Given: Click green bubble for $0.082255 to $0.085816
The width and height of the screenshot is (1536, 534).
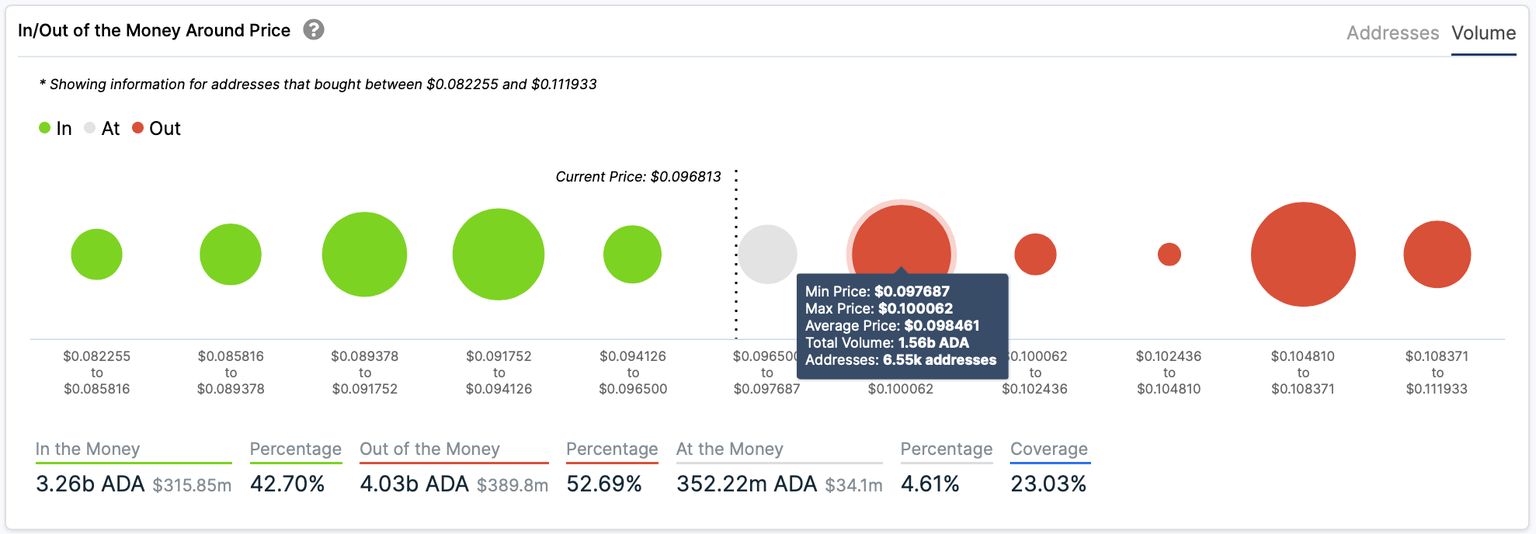Looking at the screenshot, I should click(97, 254).
